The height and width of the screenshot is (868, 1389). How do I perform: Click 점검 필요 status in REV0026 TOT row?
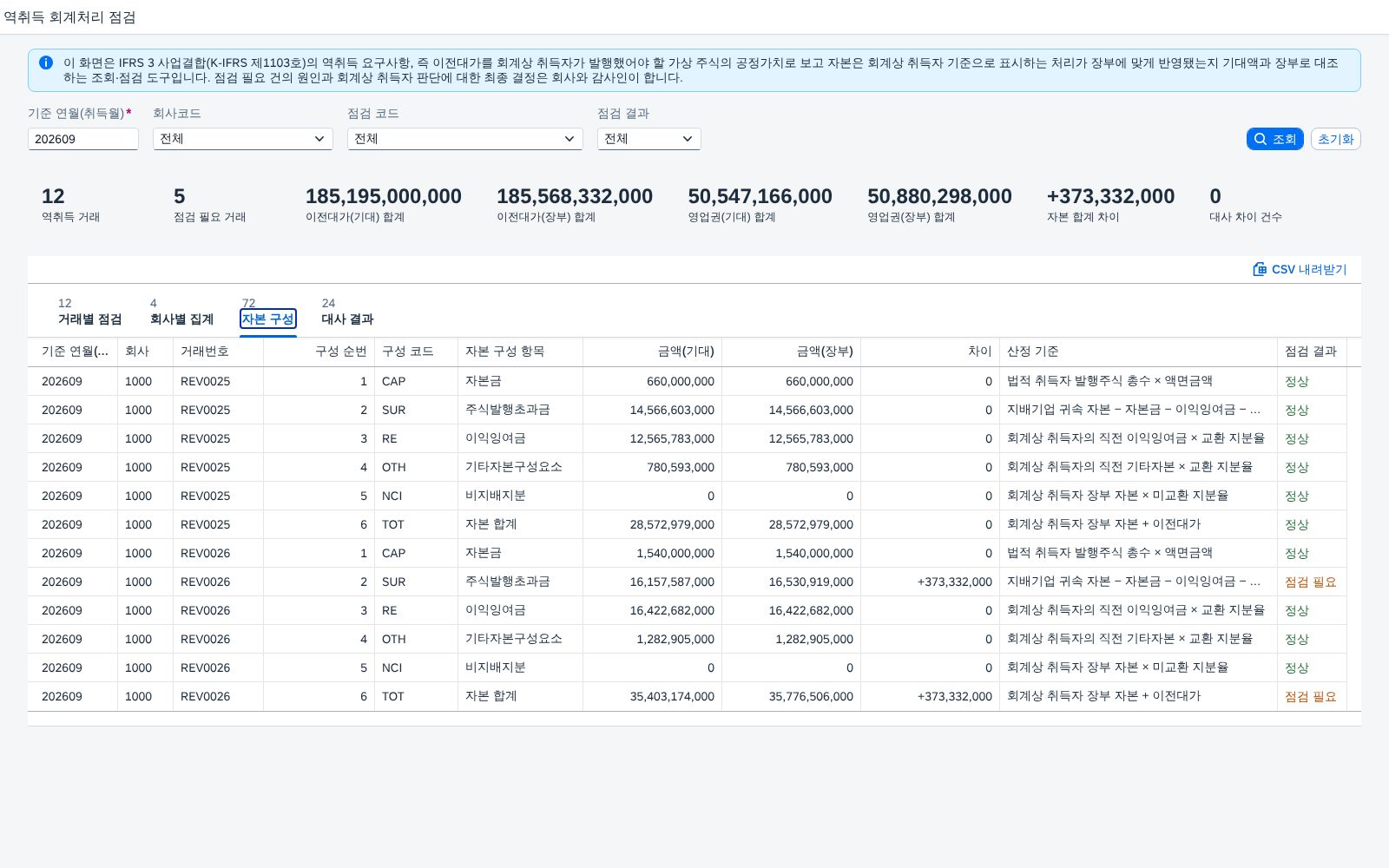[x=1311, y=697]
